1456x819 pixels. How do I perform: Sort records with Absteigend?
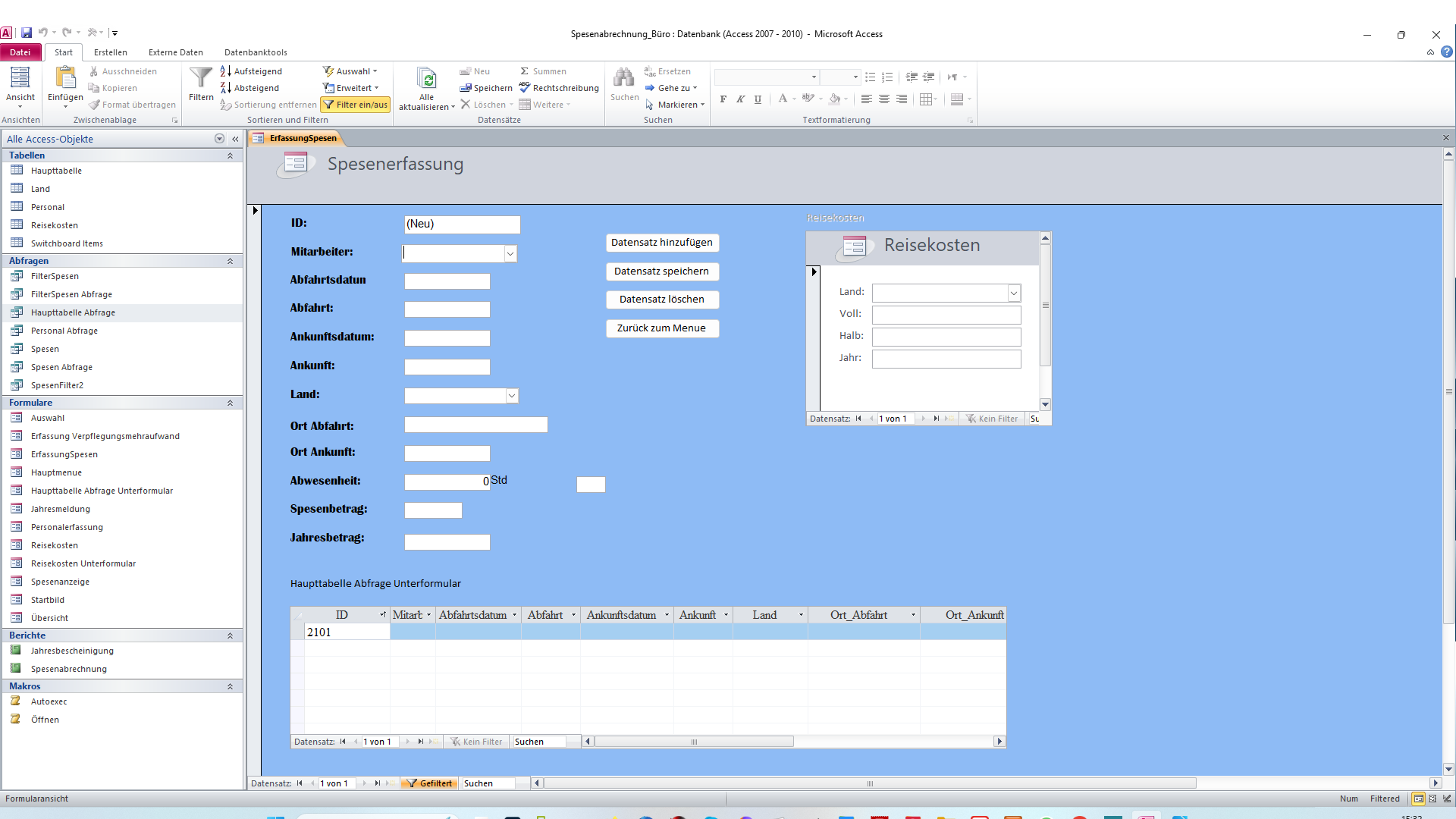[x=250, y=88]
